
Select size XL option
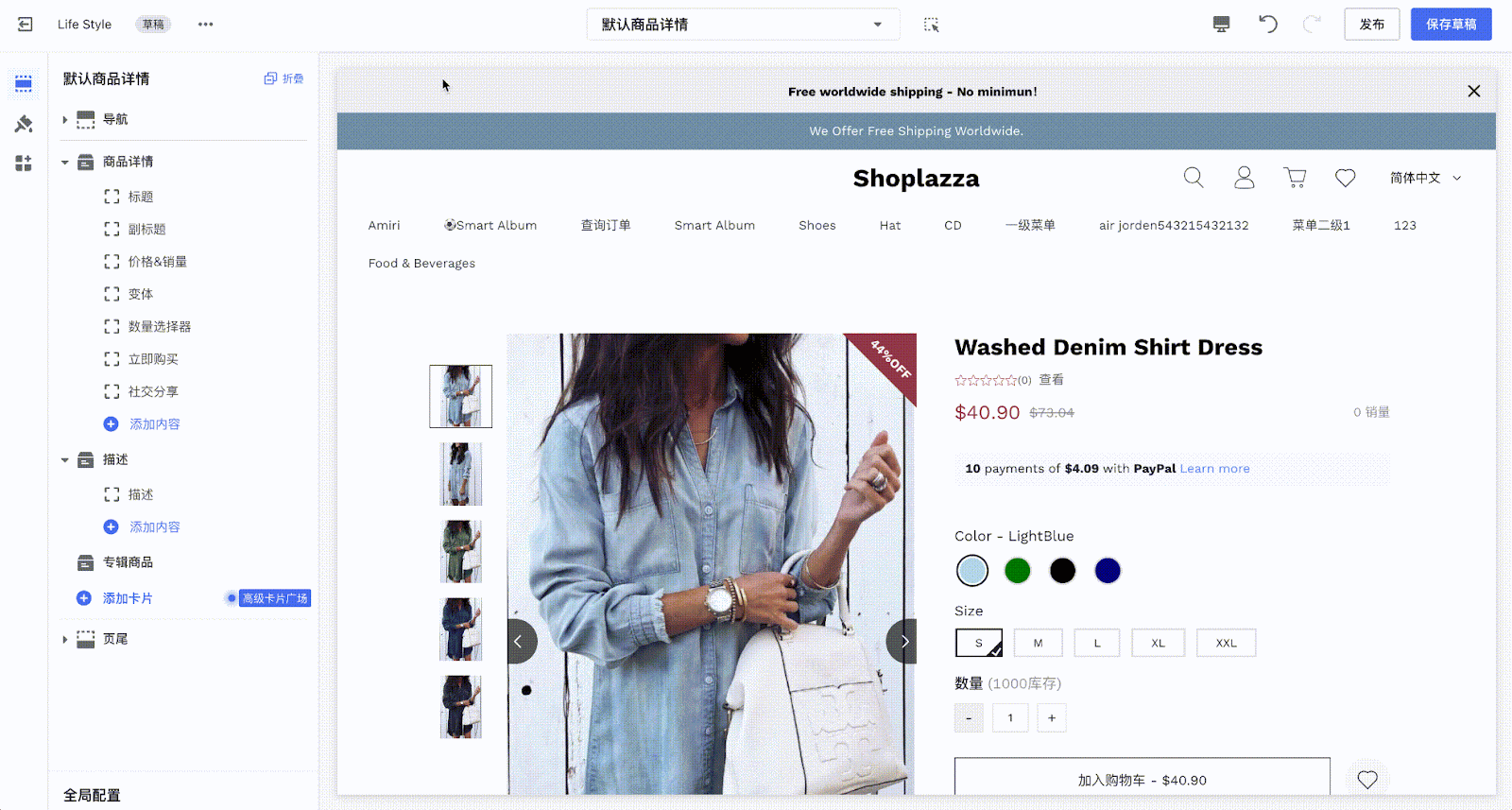[x=1158, y=643]
